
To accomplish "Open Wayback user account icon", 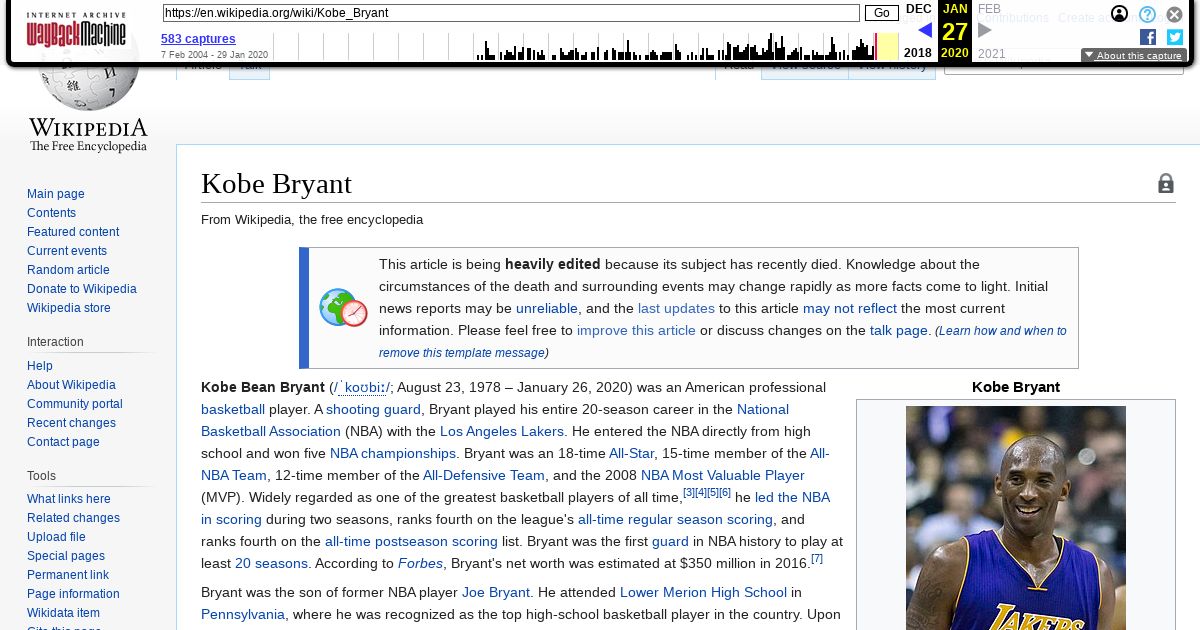I will (1120, 14).
